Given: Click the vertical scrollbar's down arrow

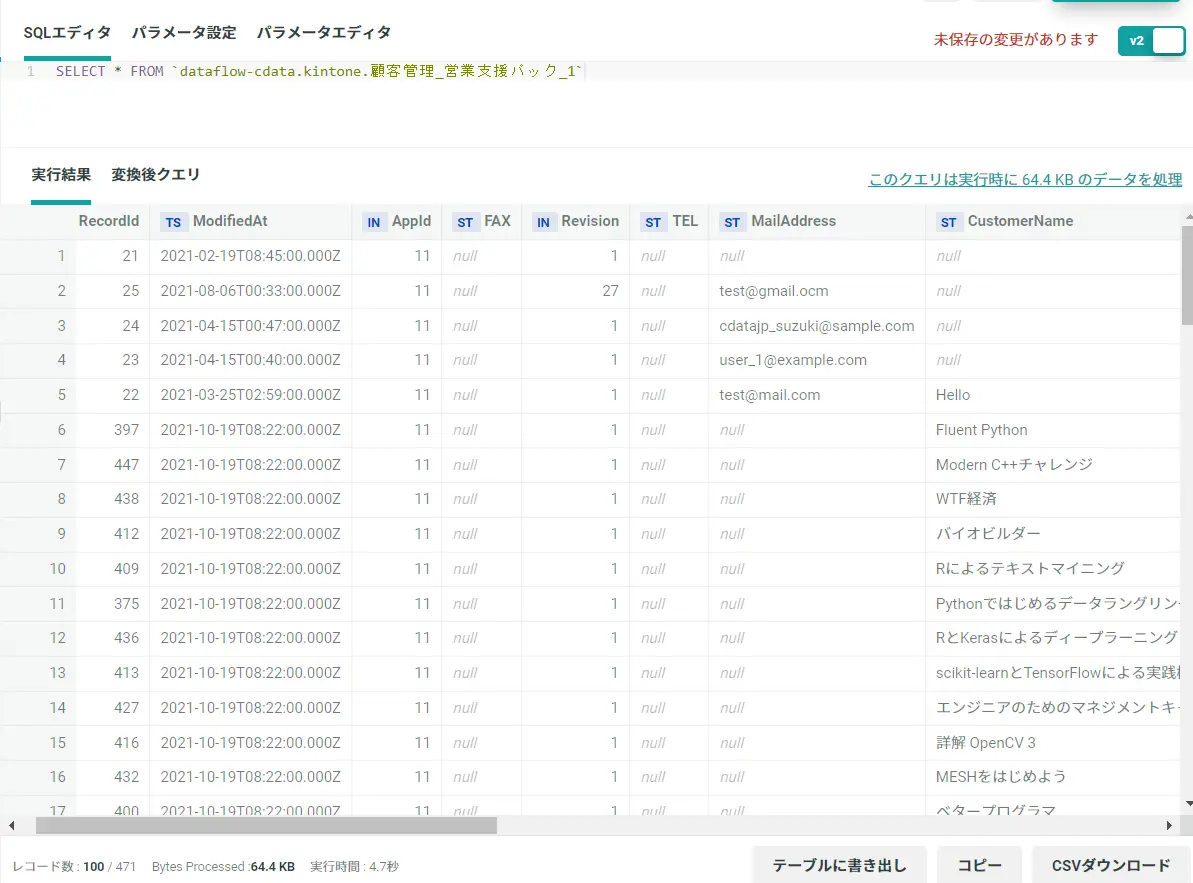Looking at the screenshot, I should coord(1188,803).
